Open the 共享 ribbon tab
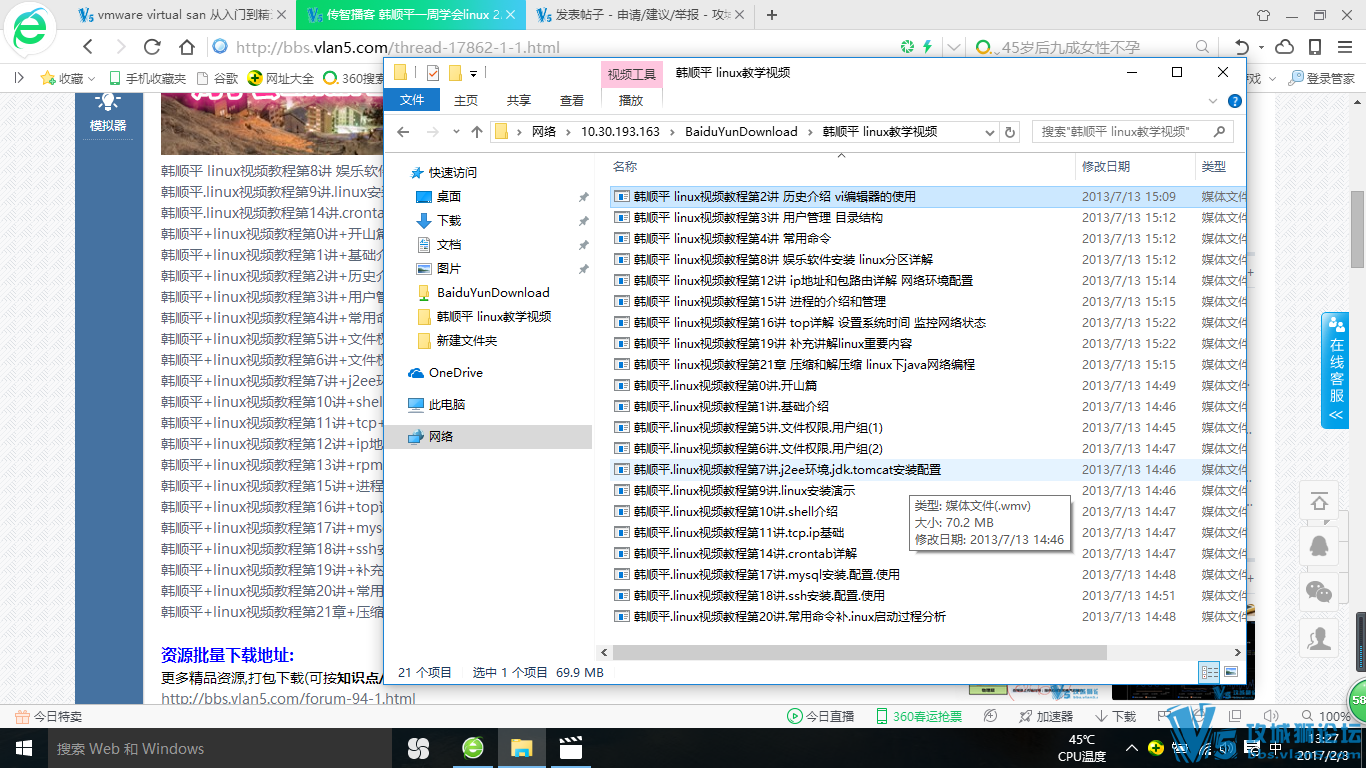The width and height of the screenshot is (1366, 768). 519,100
